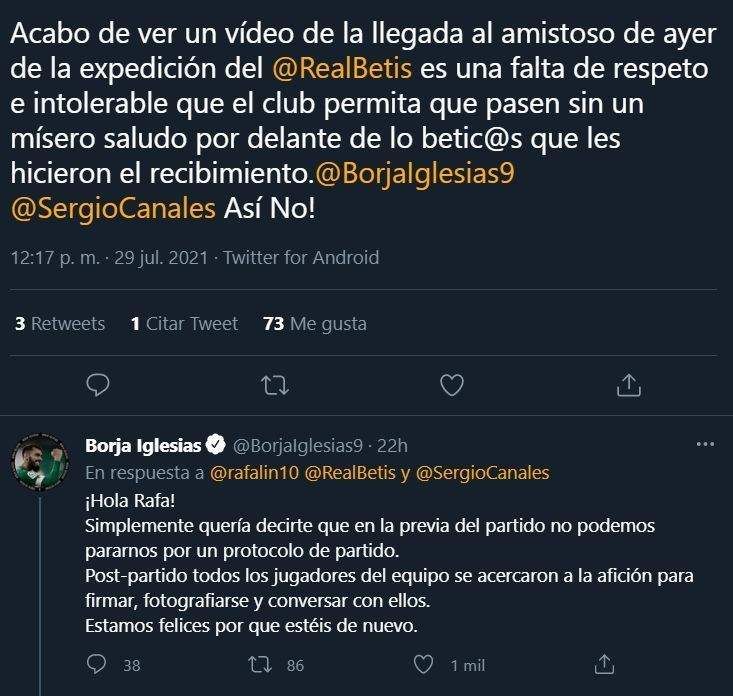
Task: Retweet Borja Iglesias's reply
Action: tap(257, 664)
